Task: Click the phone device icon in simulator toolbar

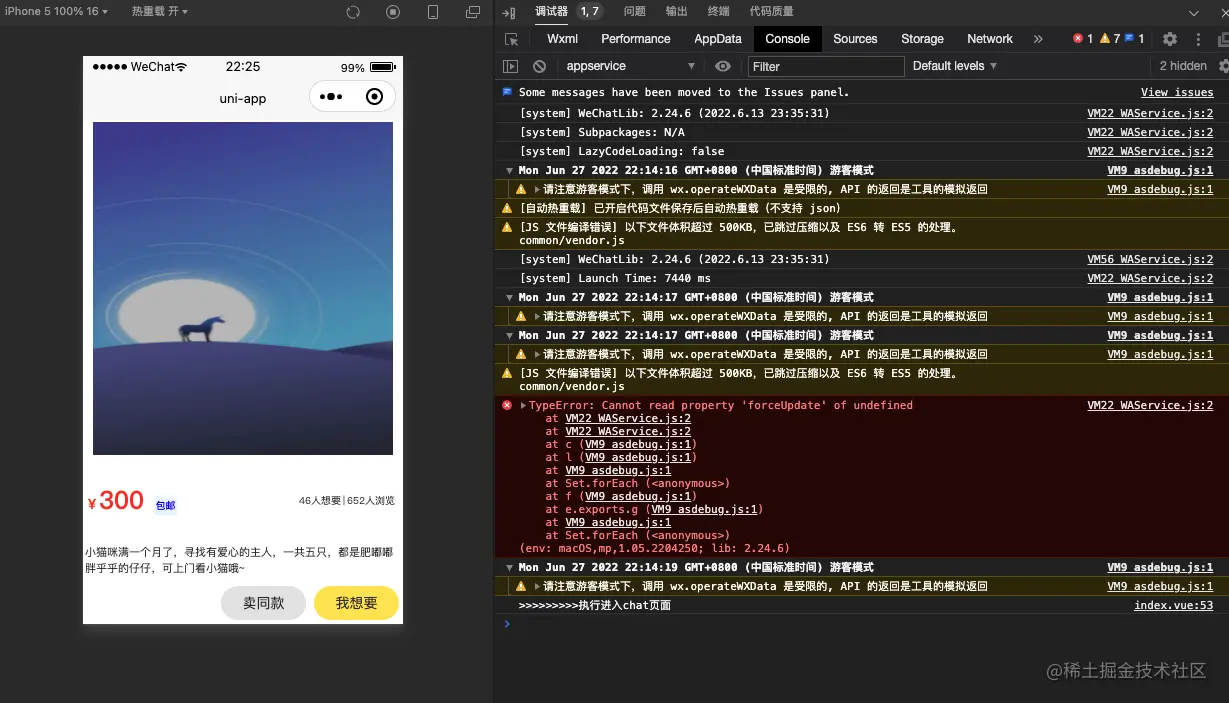Action: point(433,12)
